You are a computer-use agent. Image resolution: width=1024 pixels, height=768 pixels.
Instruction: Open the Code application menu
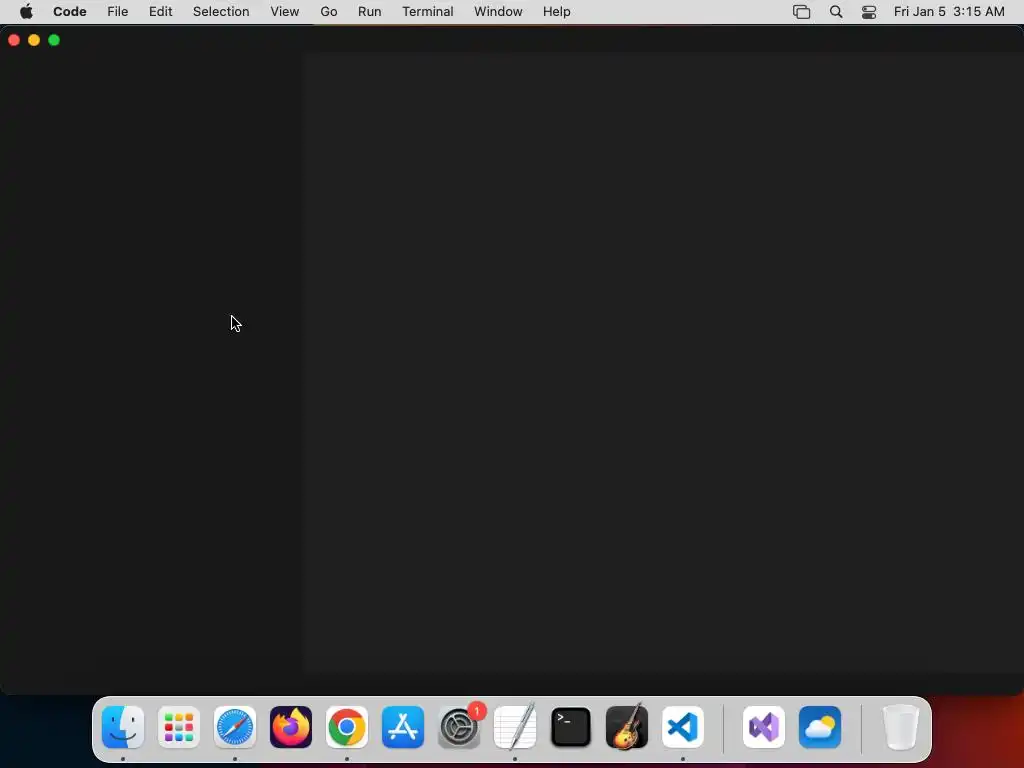point(70,12)
